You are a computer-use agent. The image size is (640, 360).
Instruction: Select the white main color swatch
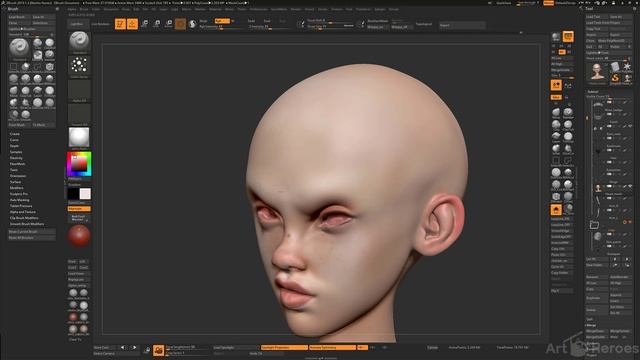click(85, 194)
